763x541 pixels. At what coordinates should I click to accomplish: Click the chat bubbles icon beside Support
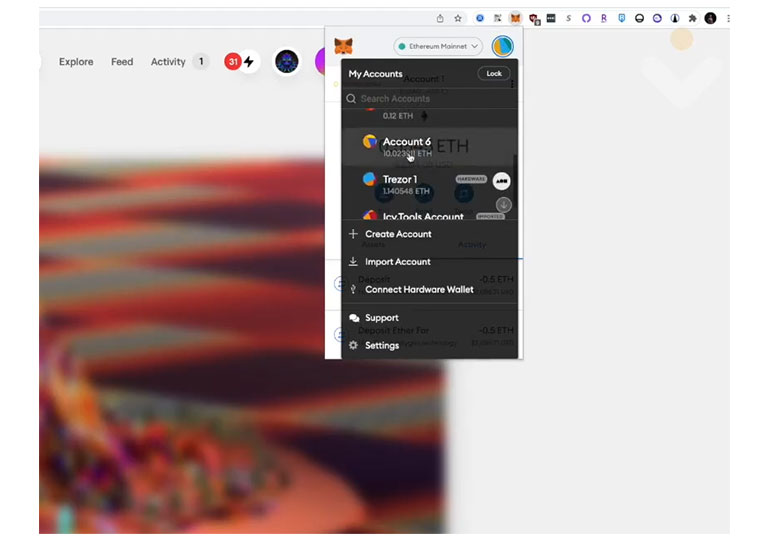(354, 318)
